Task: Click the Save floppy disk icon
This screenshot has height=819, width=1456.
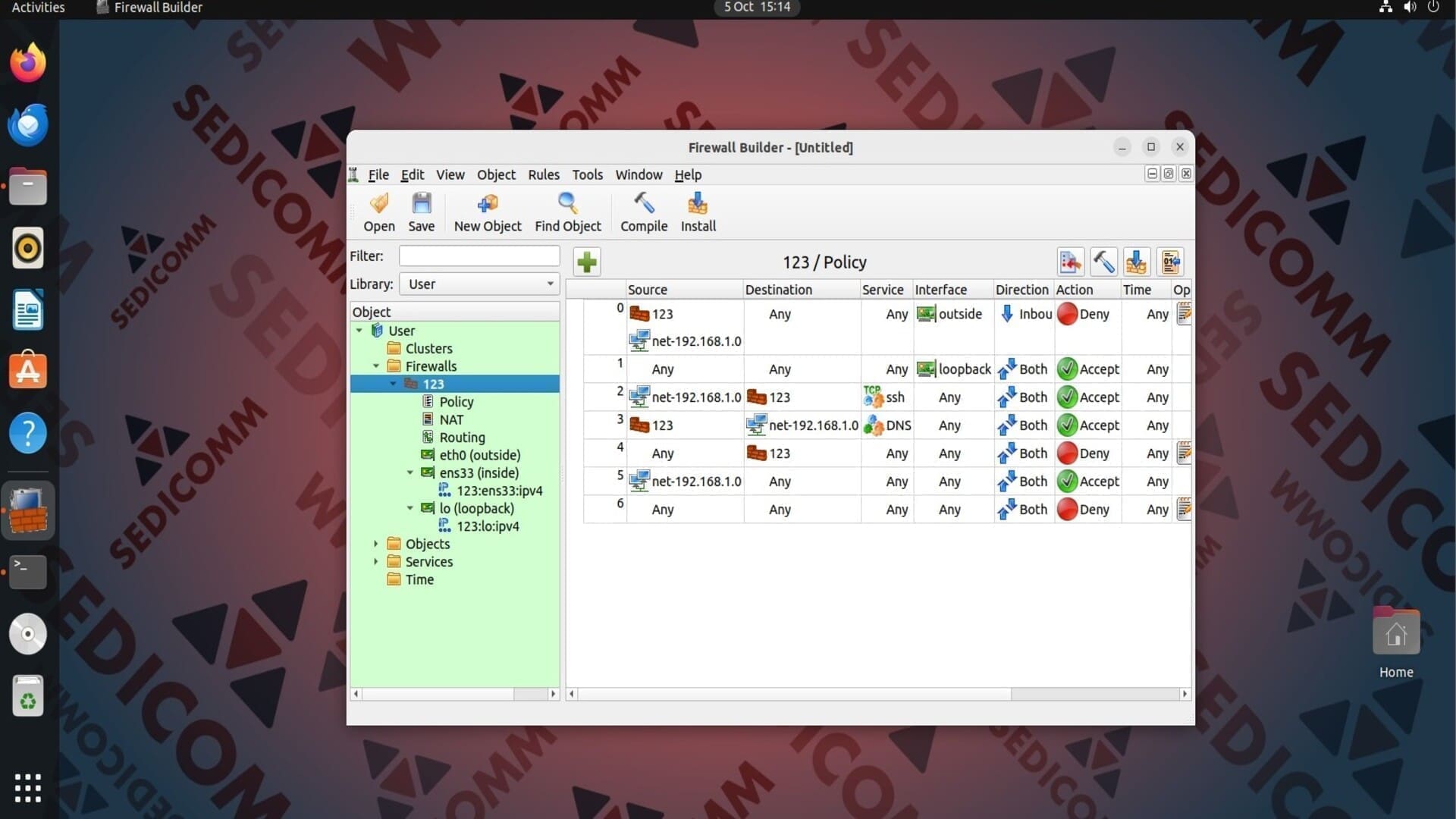Action: [x=422, y=203]
